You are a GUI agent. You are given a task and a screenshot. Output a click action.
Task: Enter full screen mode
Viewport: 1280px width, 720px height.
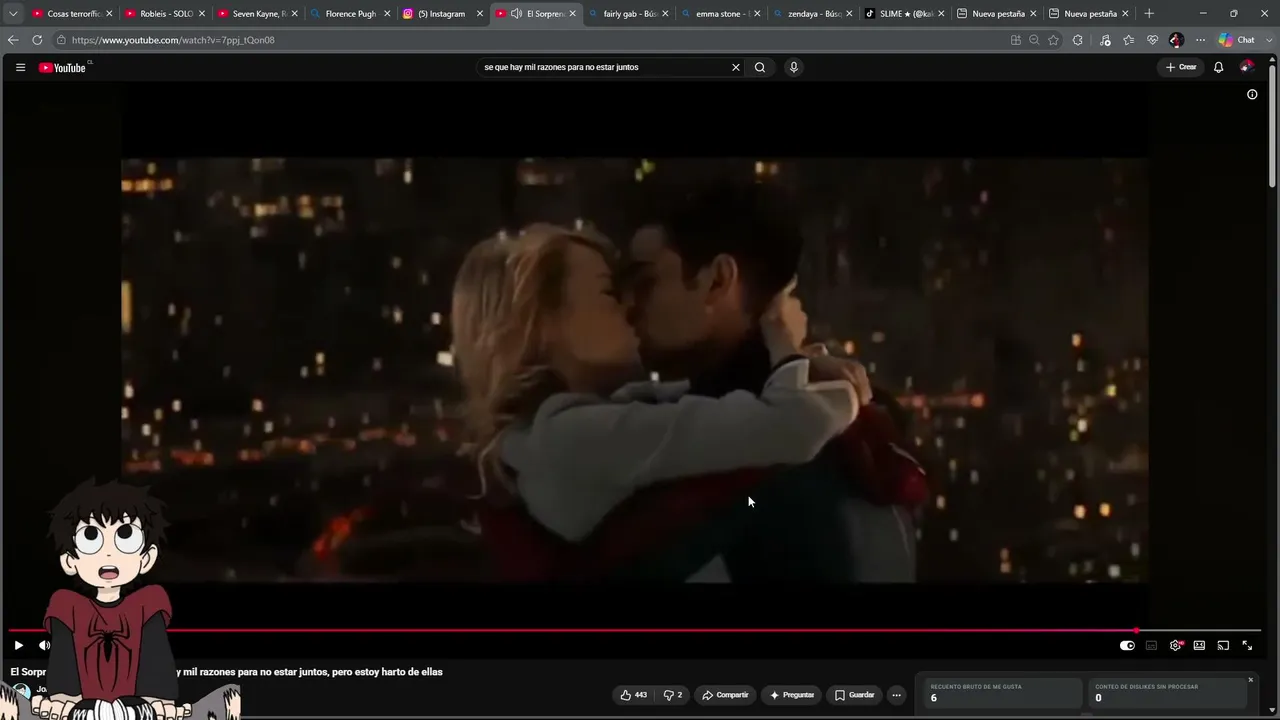click(x=1247, y=645)
